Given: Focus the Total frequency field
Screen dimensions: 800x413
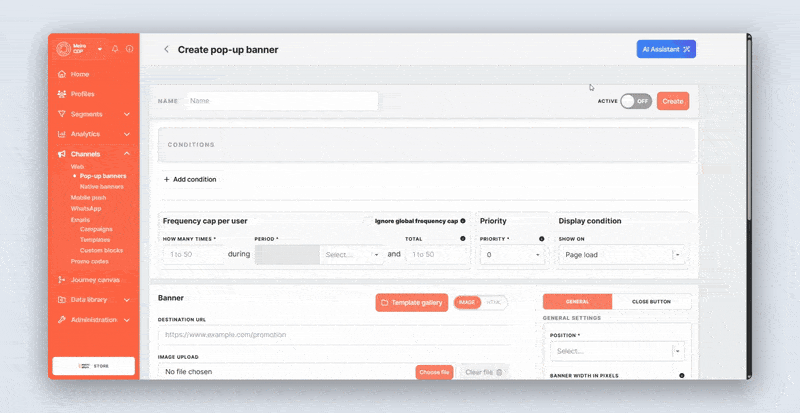Looking at the screenshot, I should (x=437, y=254).
